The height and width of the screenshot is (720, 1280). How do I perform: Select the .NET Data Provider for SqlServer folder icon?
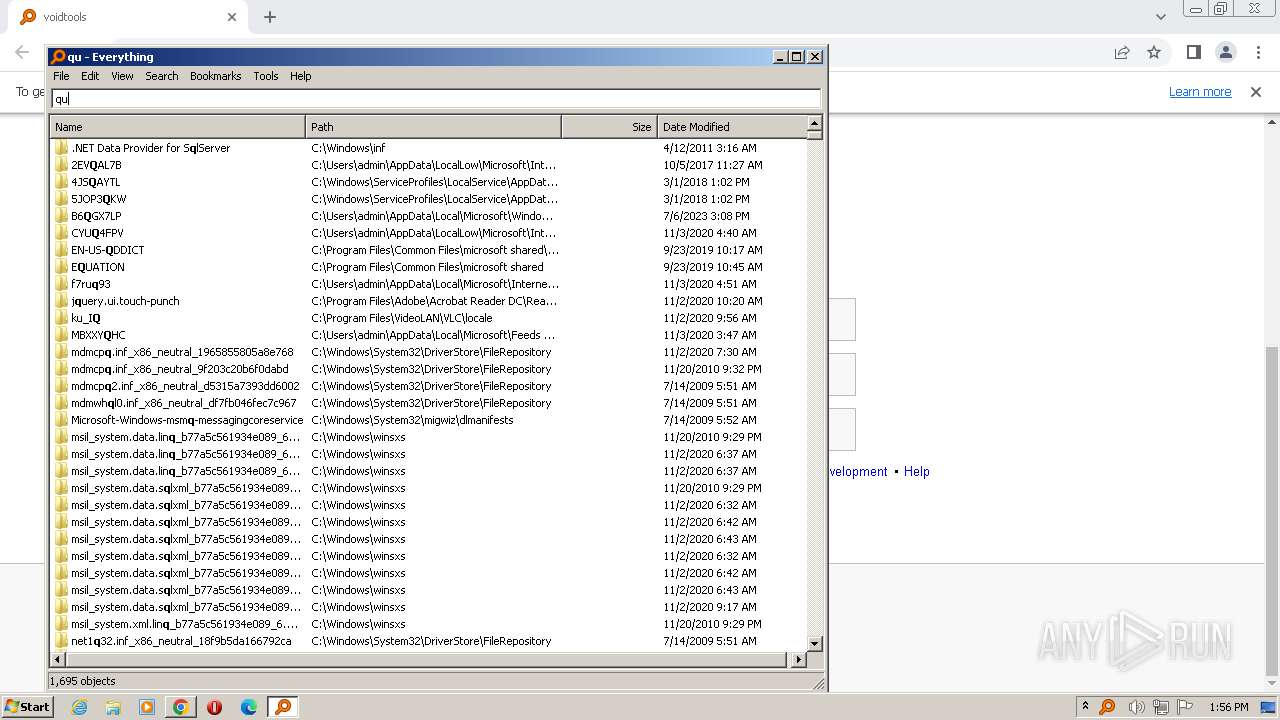pos(62,148)
